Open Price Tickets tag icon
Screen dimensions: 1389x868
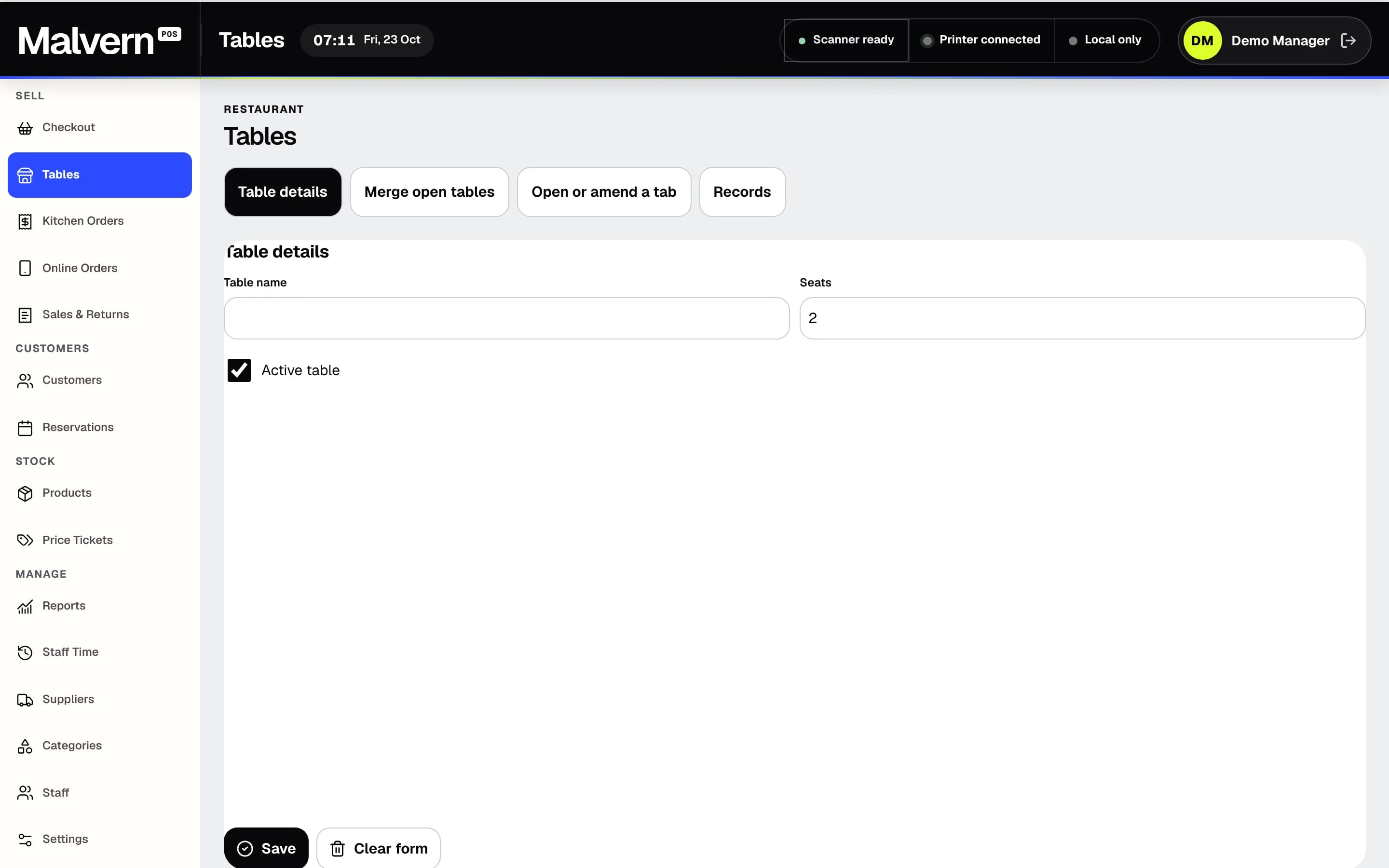(25, 540)
